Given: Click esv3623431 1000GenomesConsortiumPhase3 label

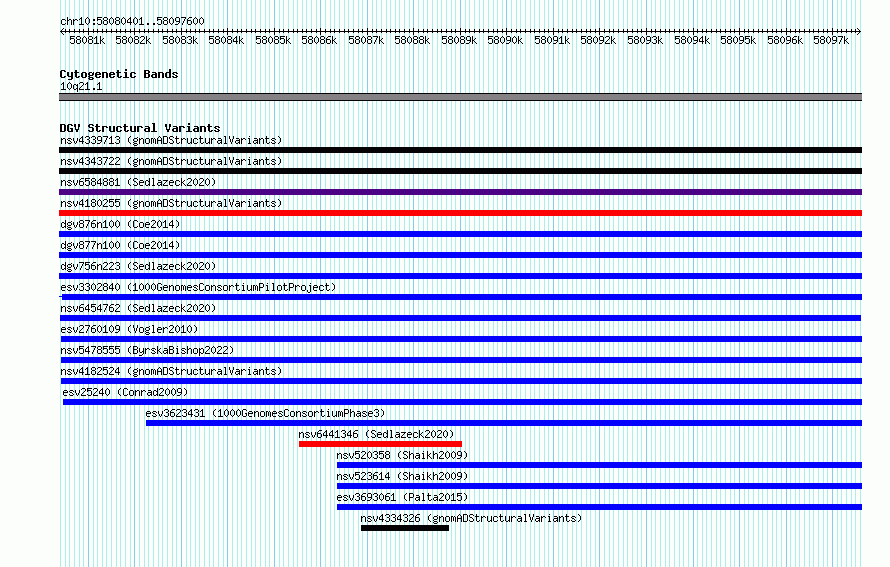Looking at the screenshot, I should 265,413.
